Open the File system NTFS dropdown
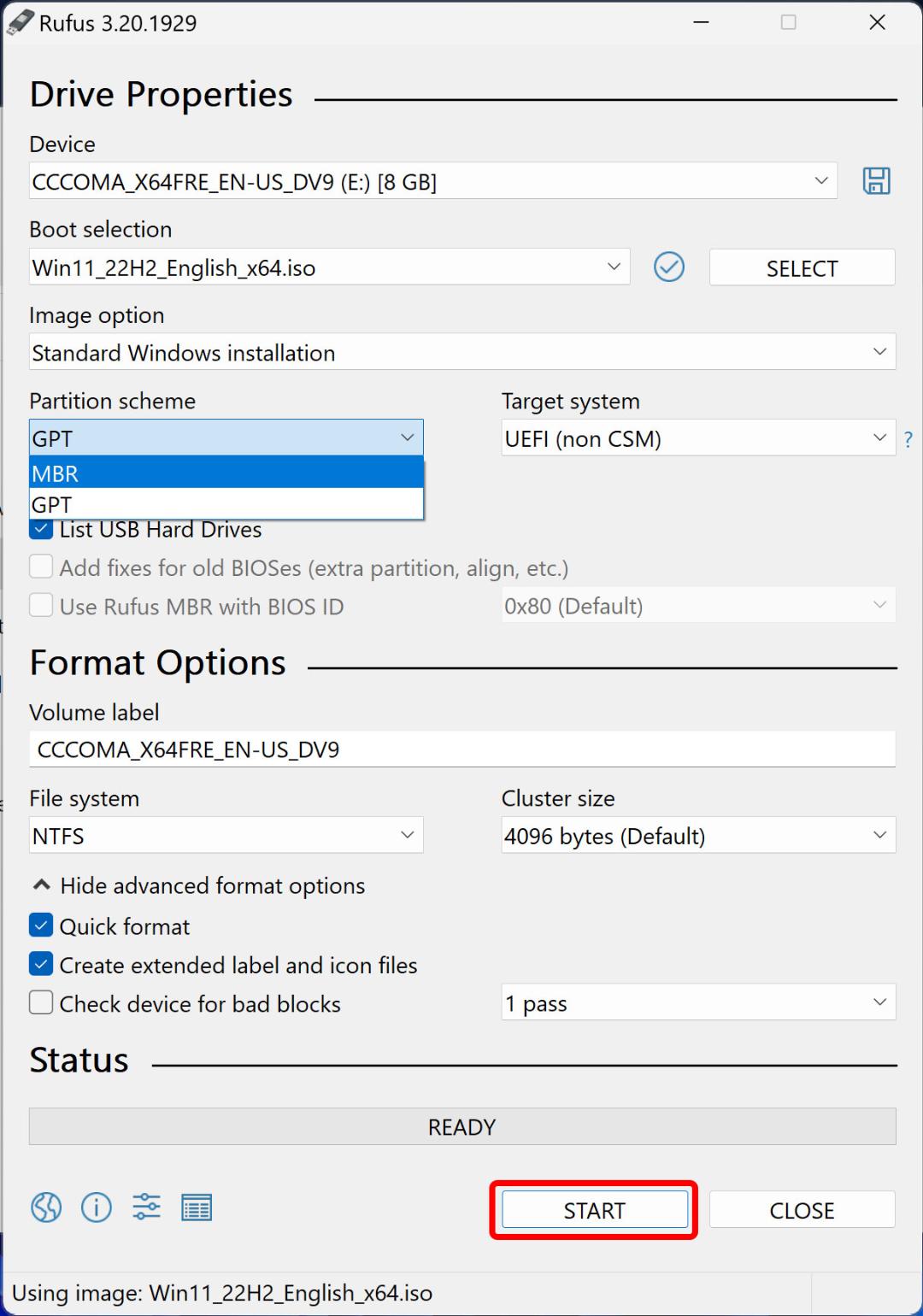923x1316 pixels. tap(226, 835)
